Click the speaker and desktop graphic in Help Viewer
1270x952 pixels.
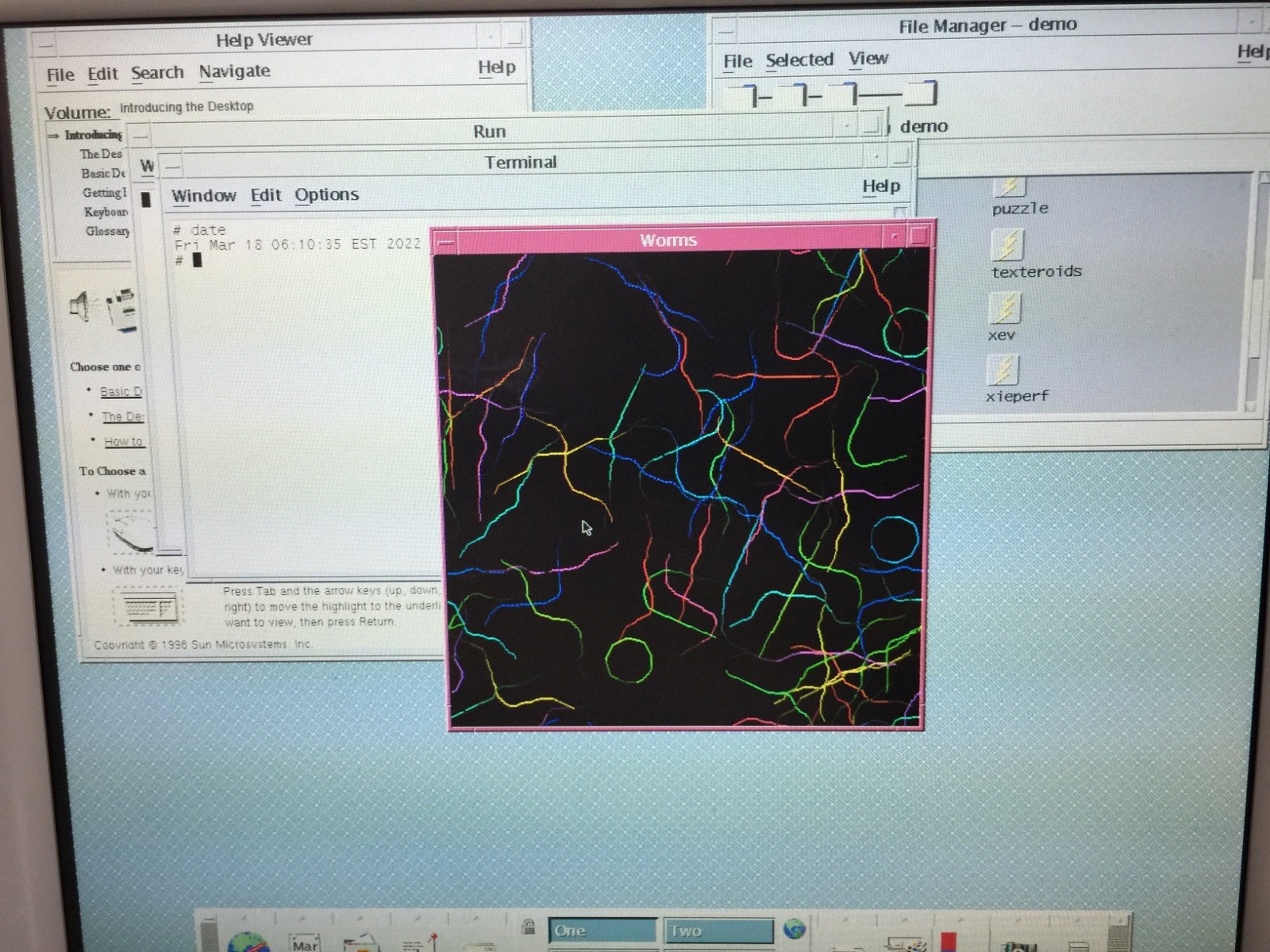[x=103, y=308]
